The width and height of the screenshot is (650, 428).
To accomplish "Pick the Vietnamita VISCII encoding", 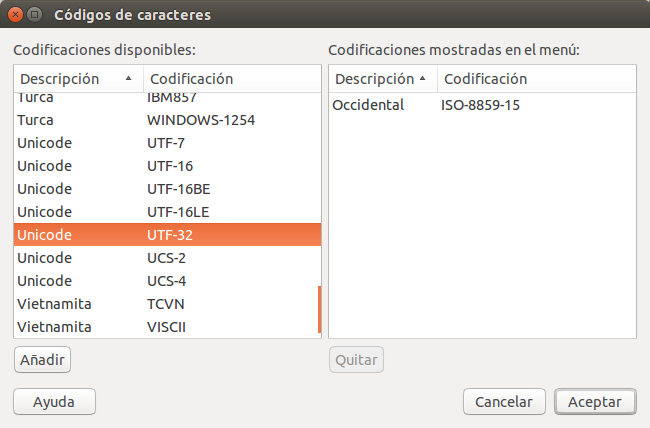I will pyautogui.click(x=166, y=327).
